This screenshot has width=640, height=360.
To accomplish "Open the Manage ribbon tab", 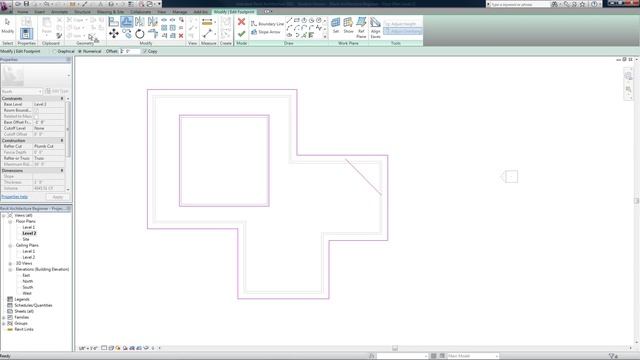I will tap(180, 12).
